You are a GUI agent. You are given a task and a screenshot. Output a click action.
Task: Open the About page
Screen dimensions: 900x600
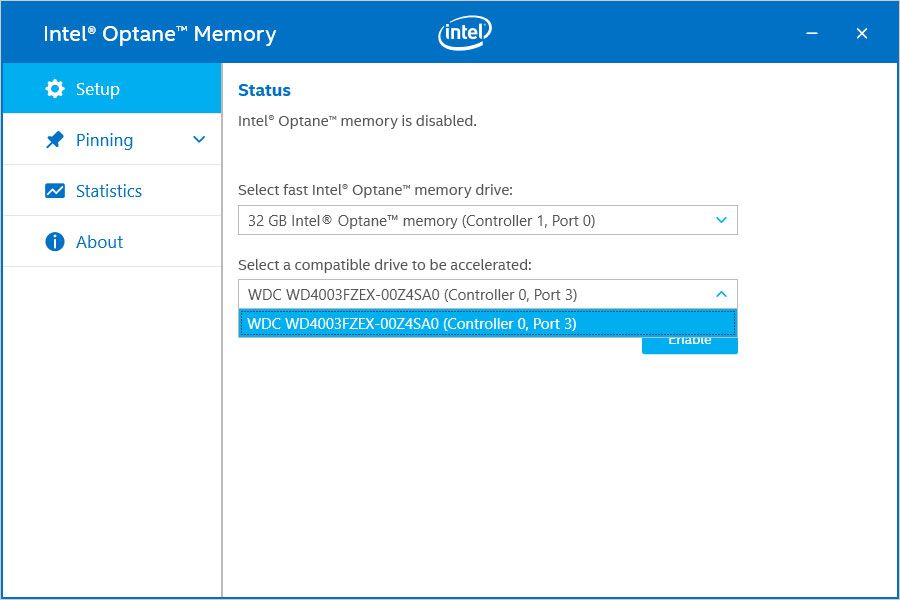coord(112,242)
